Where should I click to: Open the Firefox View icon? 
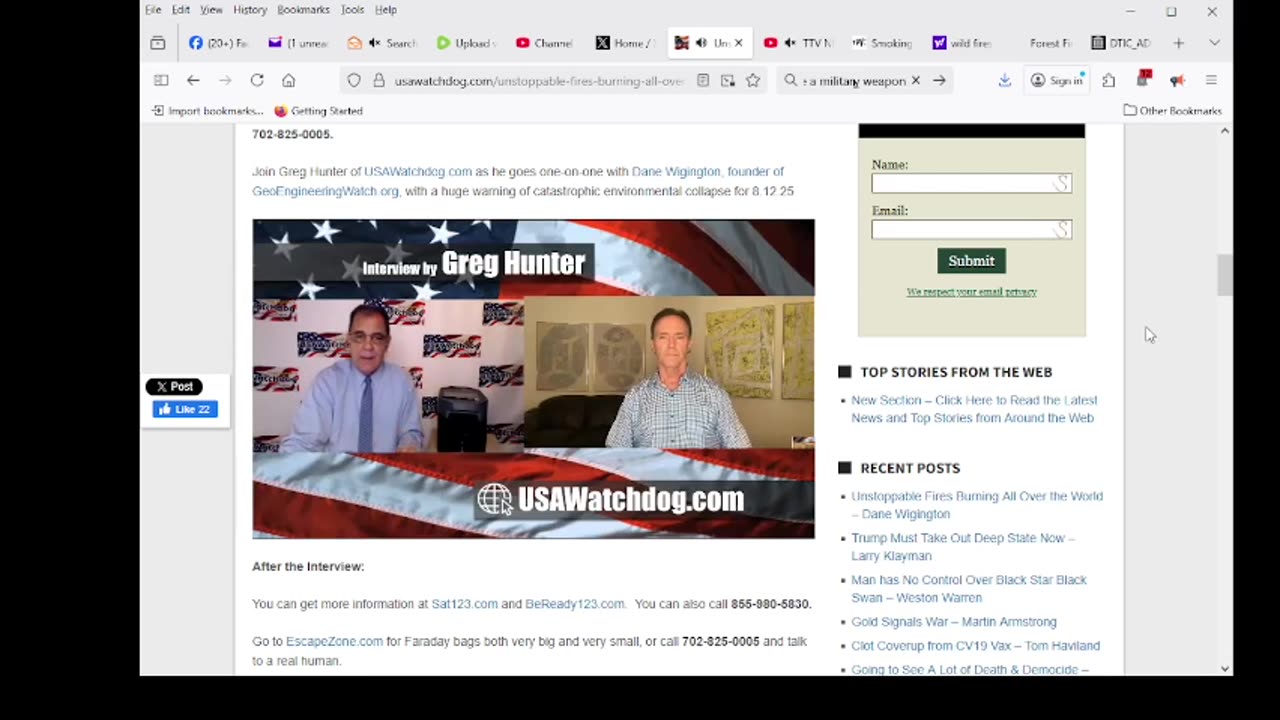158,43
